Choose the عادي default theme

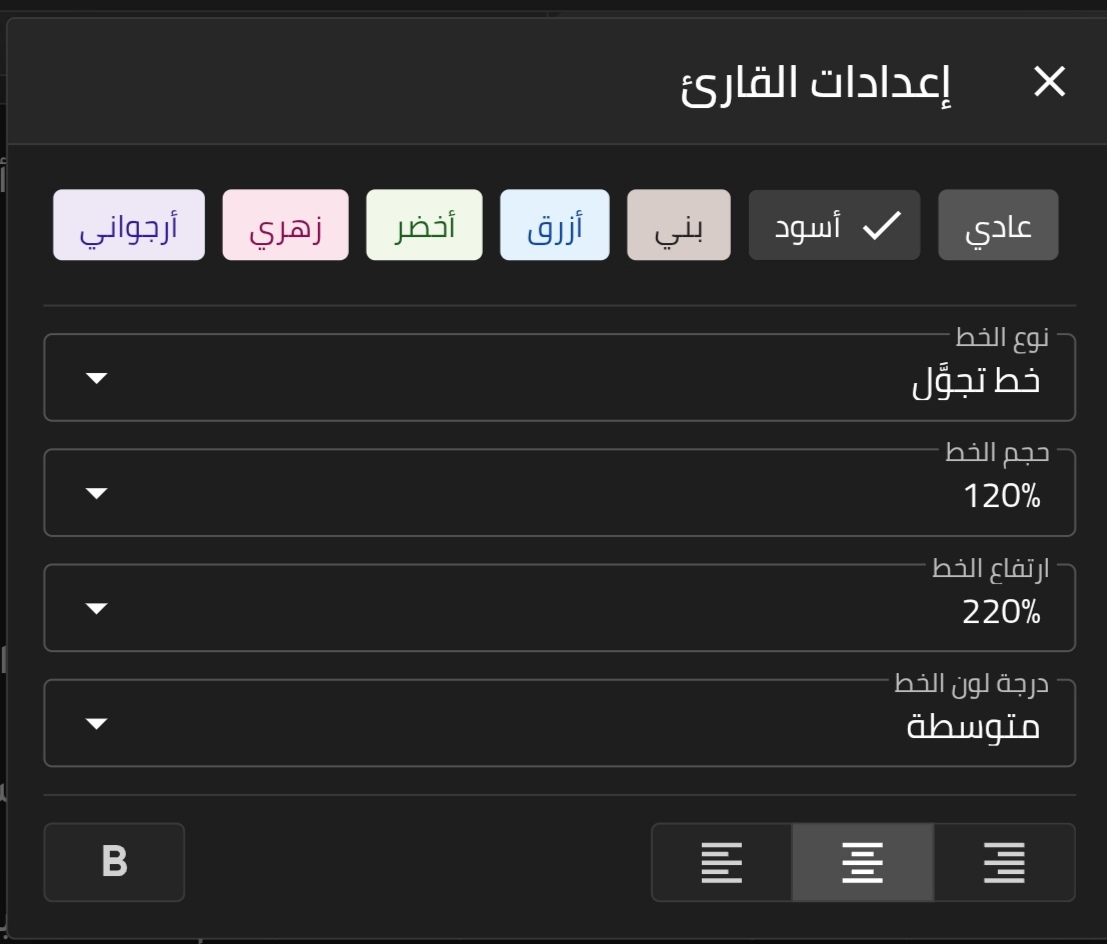tap(998, 226)
